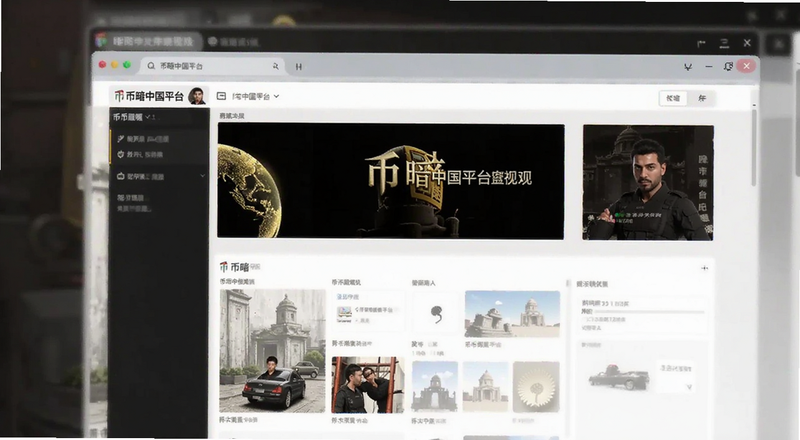Click the 币暗中国平台 logo in the header
The image size is (800, 440).
click(149, 96)
